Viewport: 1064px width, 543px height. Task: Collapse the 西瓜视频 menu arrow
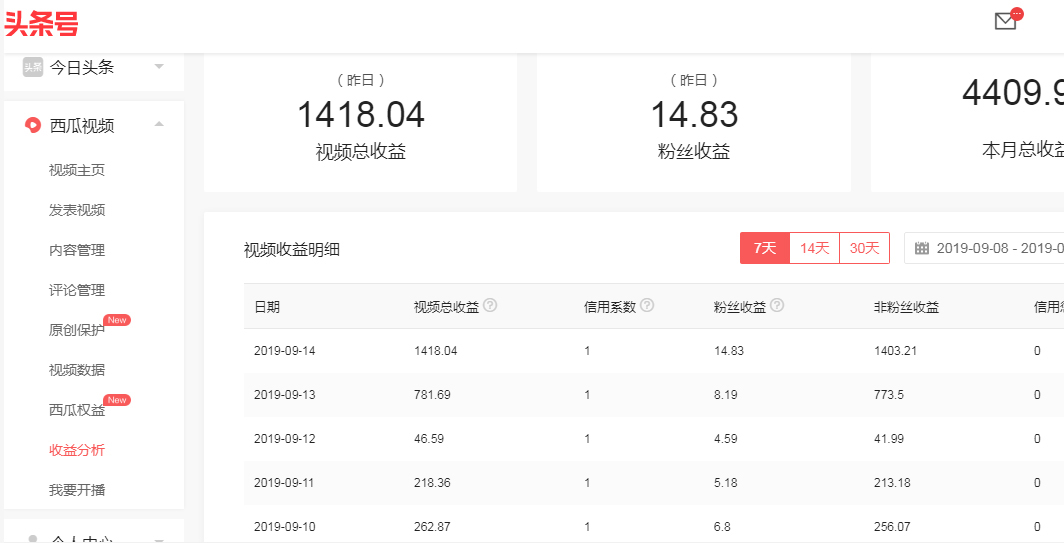159,124
